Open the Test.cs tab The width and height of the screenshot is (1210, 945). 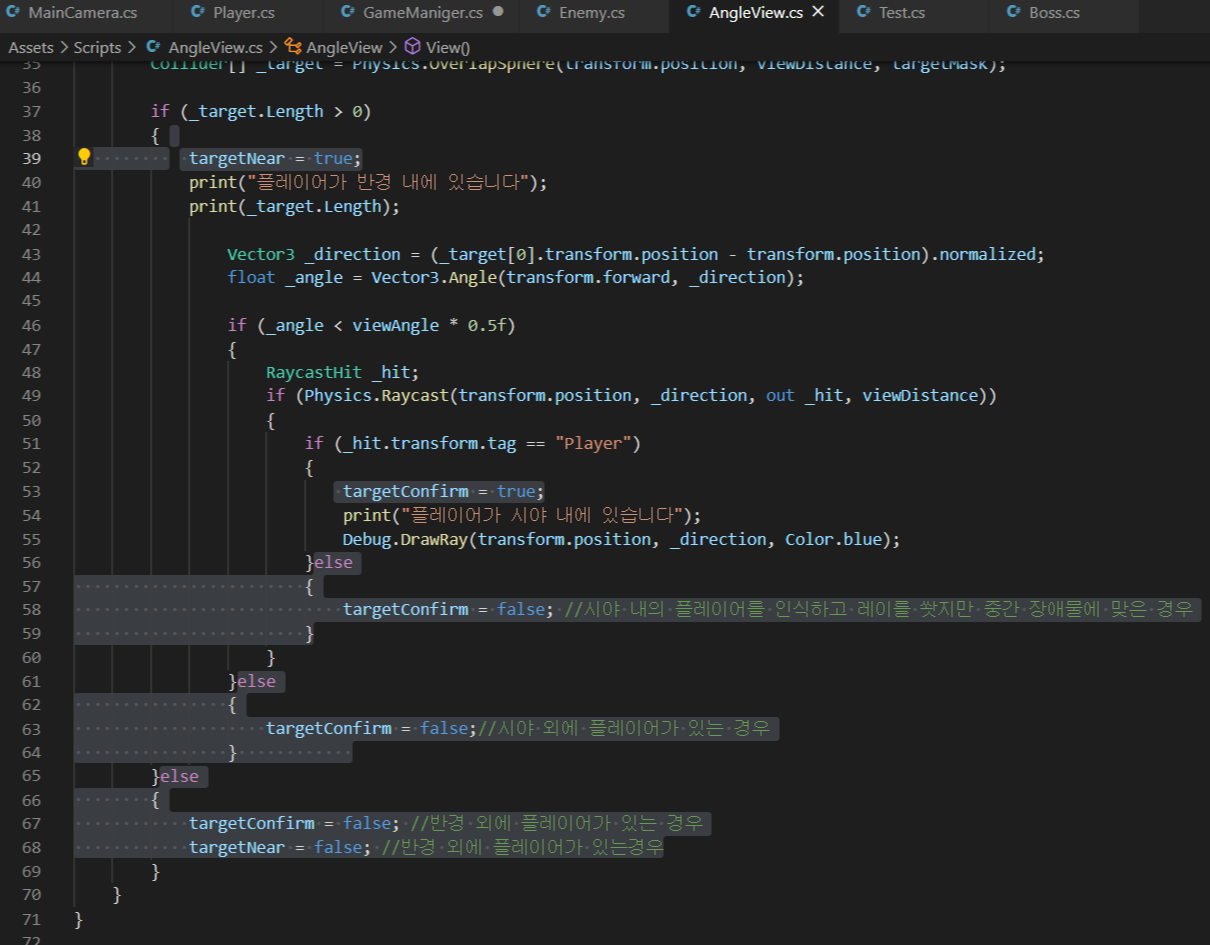click(901, 13)
